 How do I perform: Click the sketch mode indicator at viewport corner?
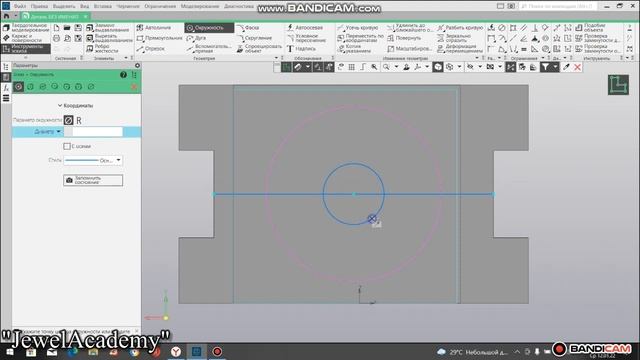tap(618, 85)
